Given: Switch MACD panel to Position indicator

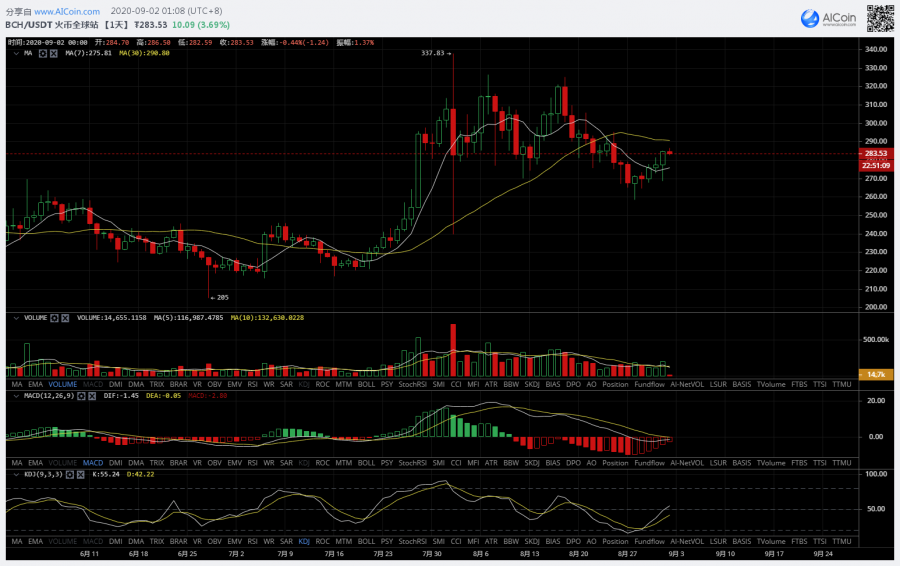Looking at the screenshot, I should (615, 463).
